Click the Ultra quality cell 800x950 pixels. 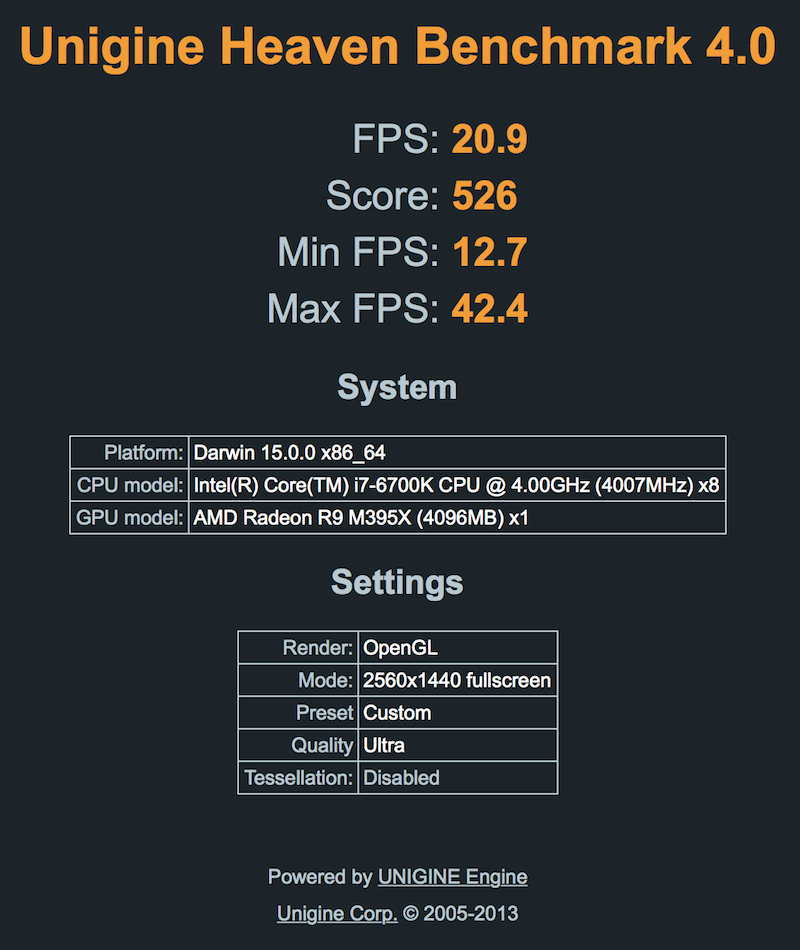458,745
